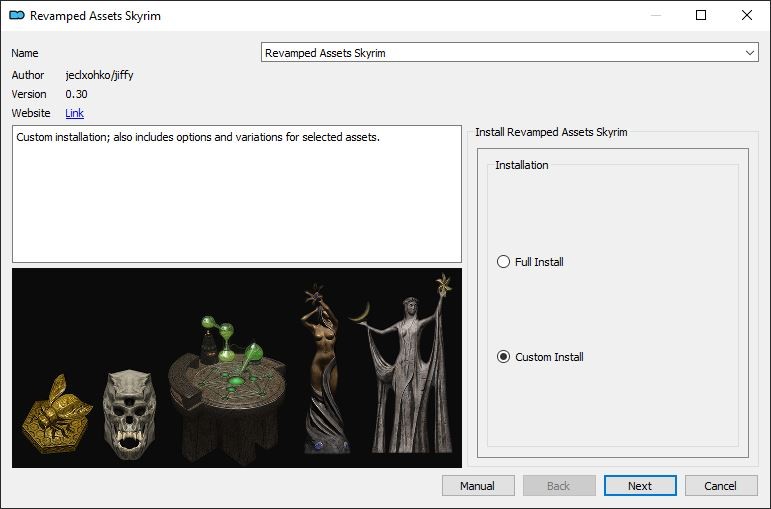Click the Manual button
This screenshot has height=509, width=771.
(478, 486)
